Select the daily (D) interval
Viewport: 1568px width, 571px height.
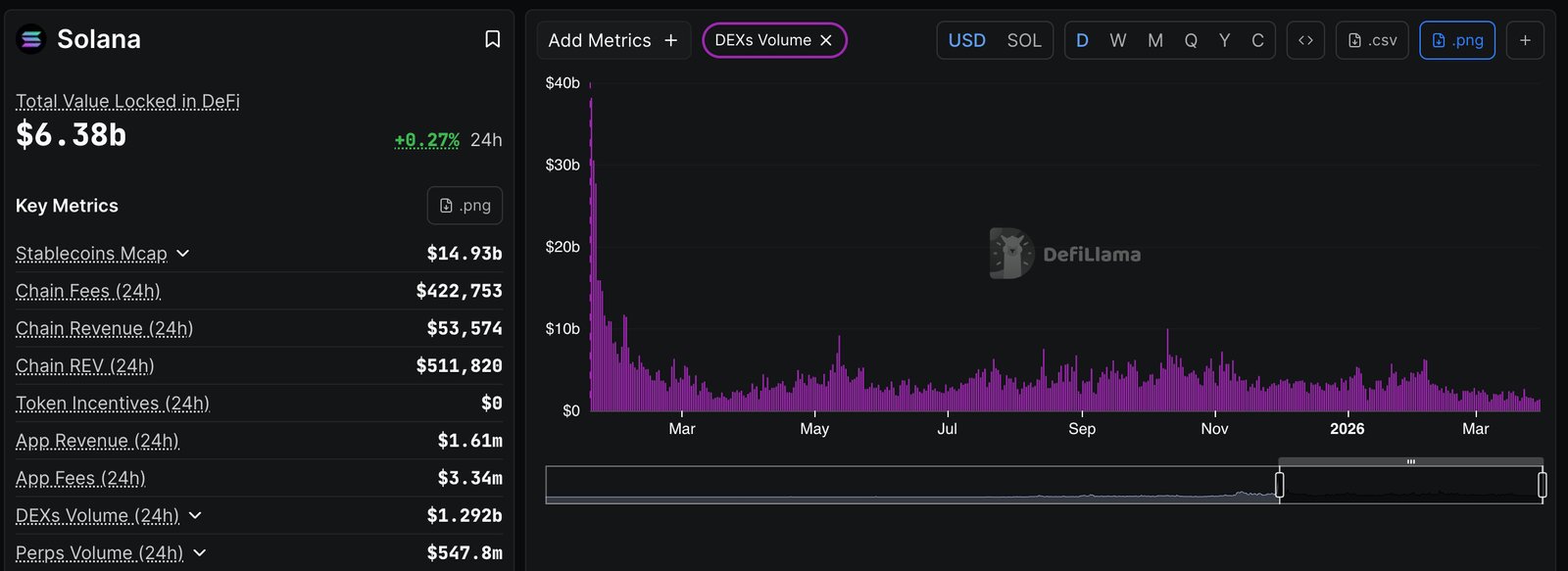click(1082, 40)
